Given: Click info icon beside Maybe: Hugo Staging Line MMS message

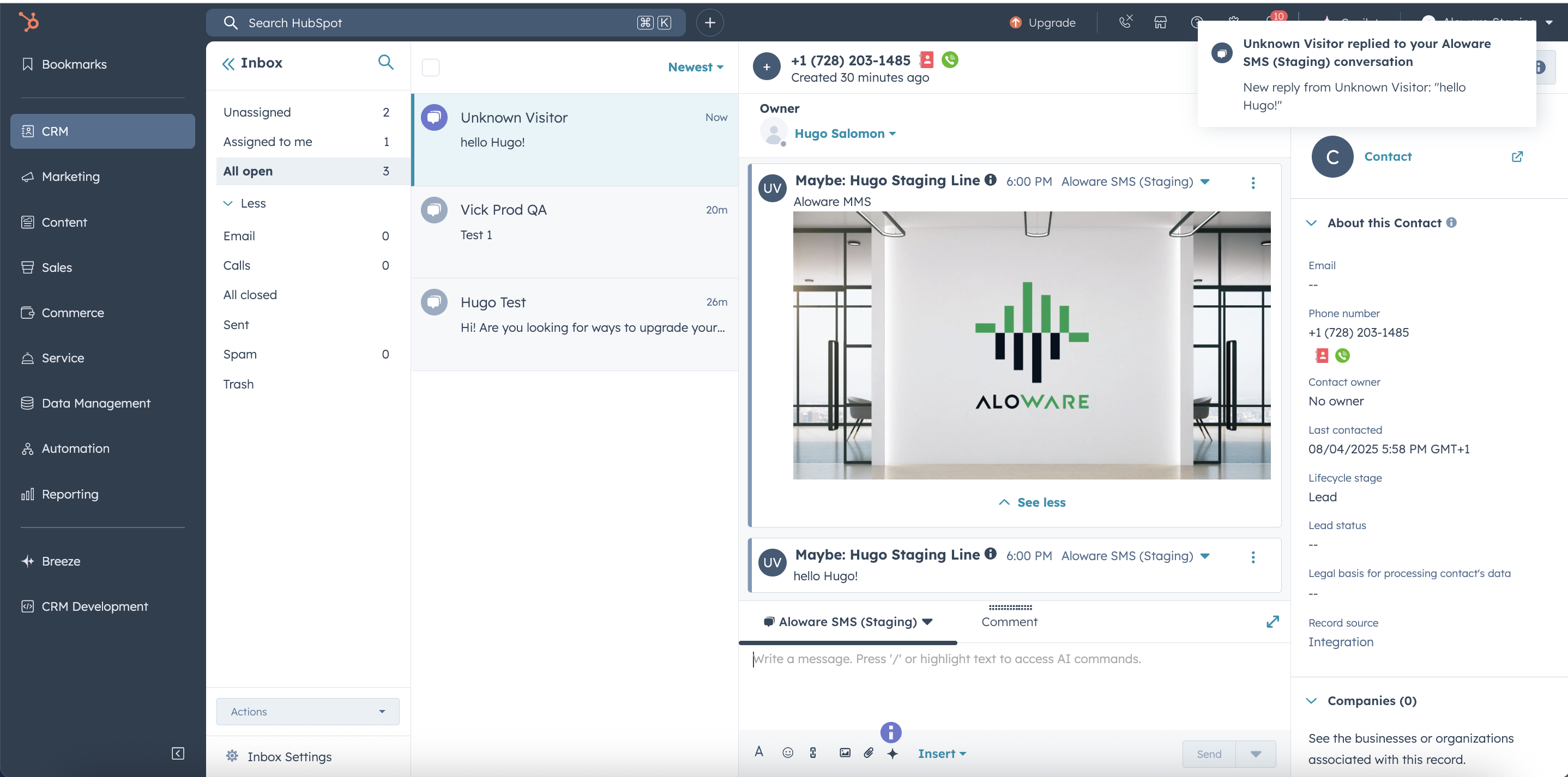Looking at the screenshot, I should pos(990,180).
